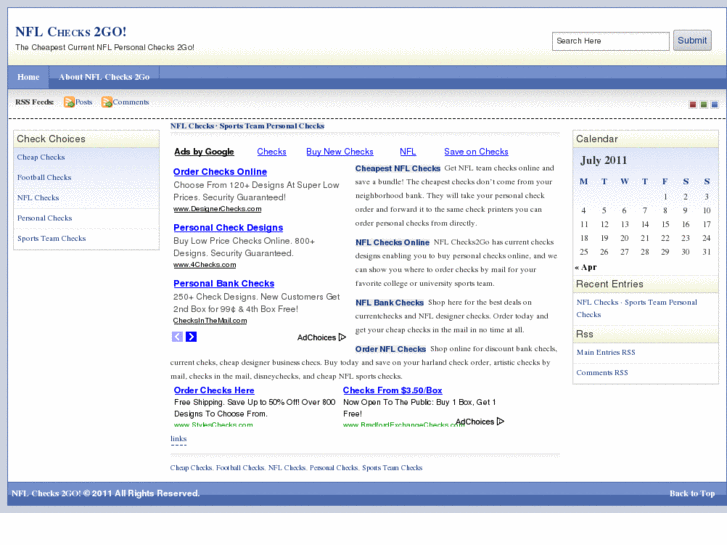Open the Home tab
Image resolution: width=727 pixels, height=545 pixels.
(x=28, y=77)
